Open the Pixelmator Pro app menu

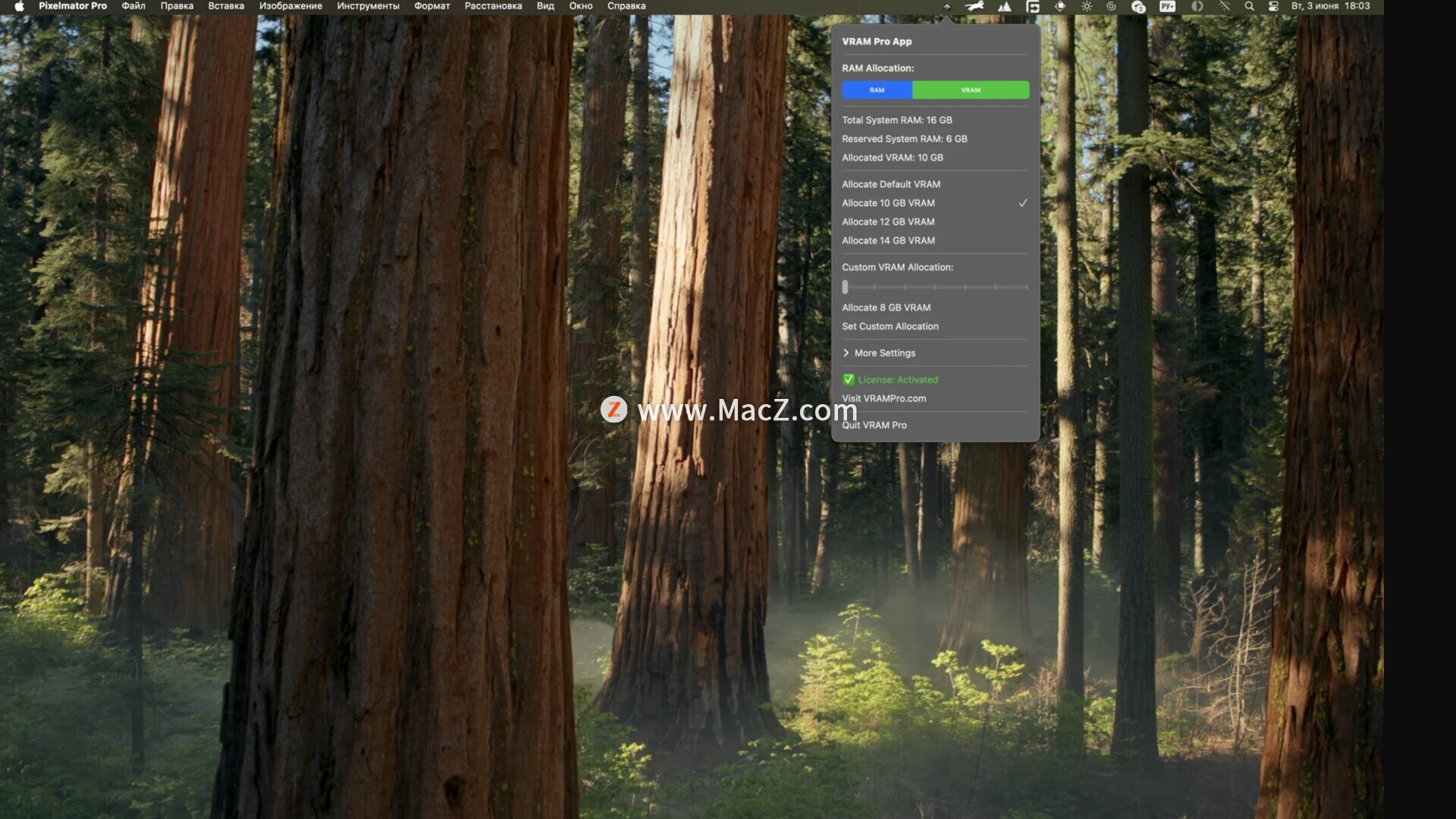coord(73,6)
